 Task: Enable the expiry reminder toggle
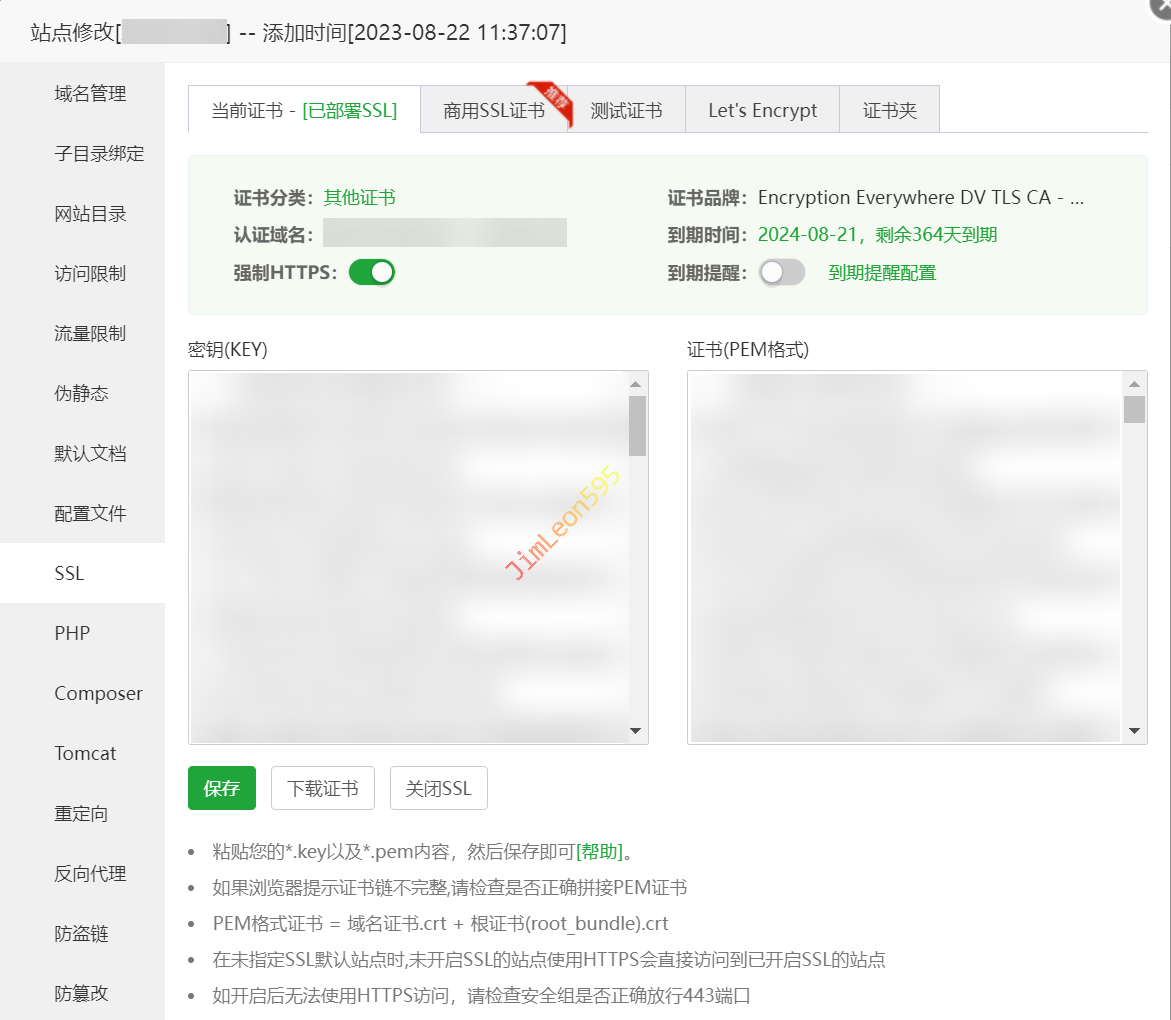(781, 272)
